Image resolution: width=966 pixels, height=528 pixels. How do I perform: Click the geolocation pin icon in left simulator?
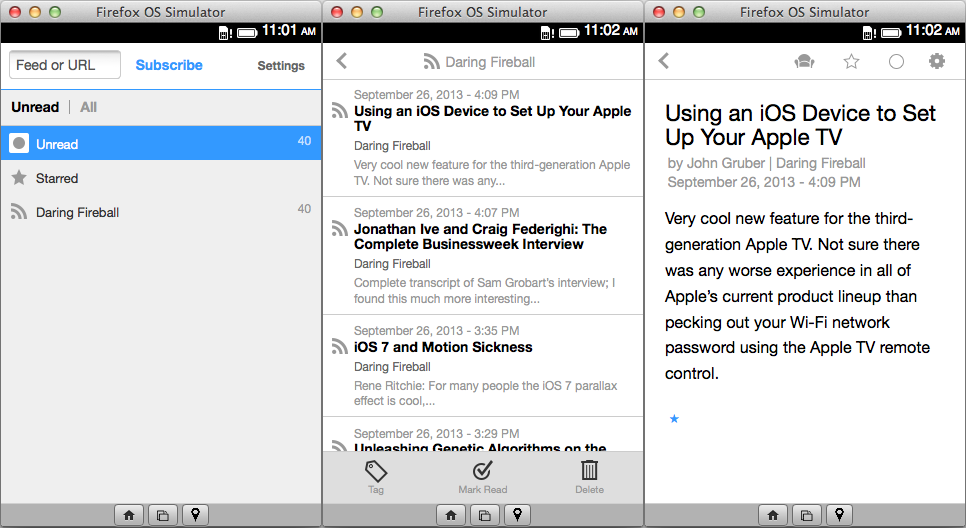tap(196, 515)
